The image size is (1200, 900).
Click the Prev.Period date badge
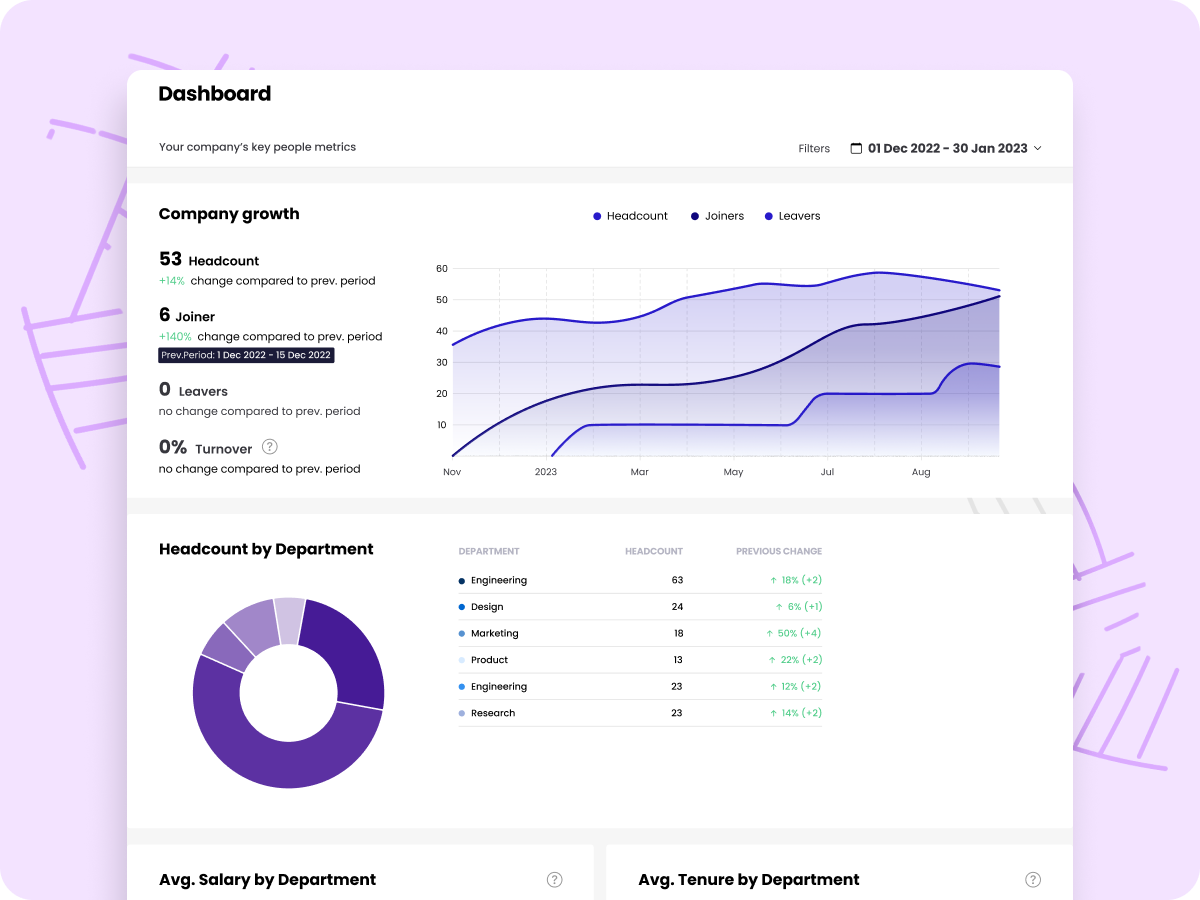click(246, 355)
